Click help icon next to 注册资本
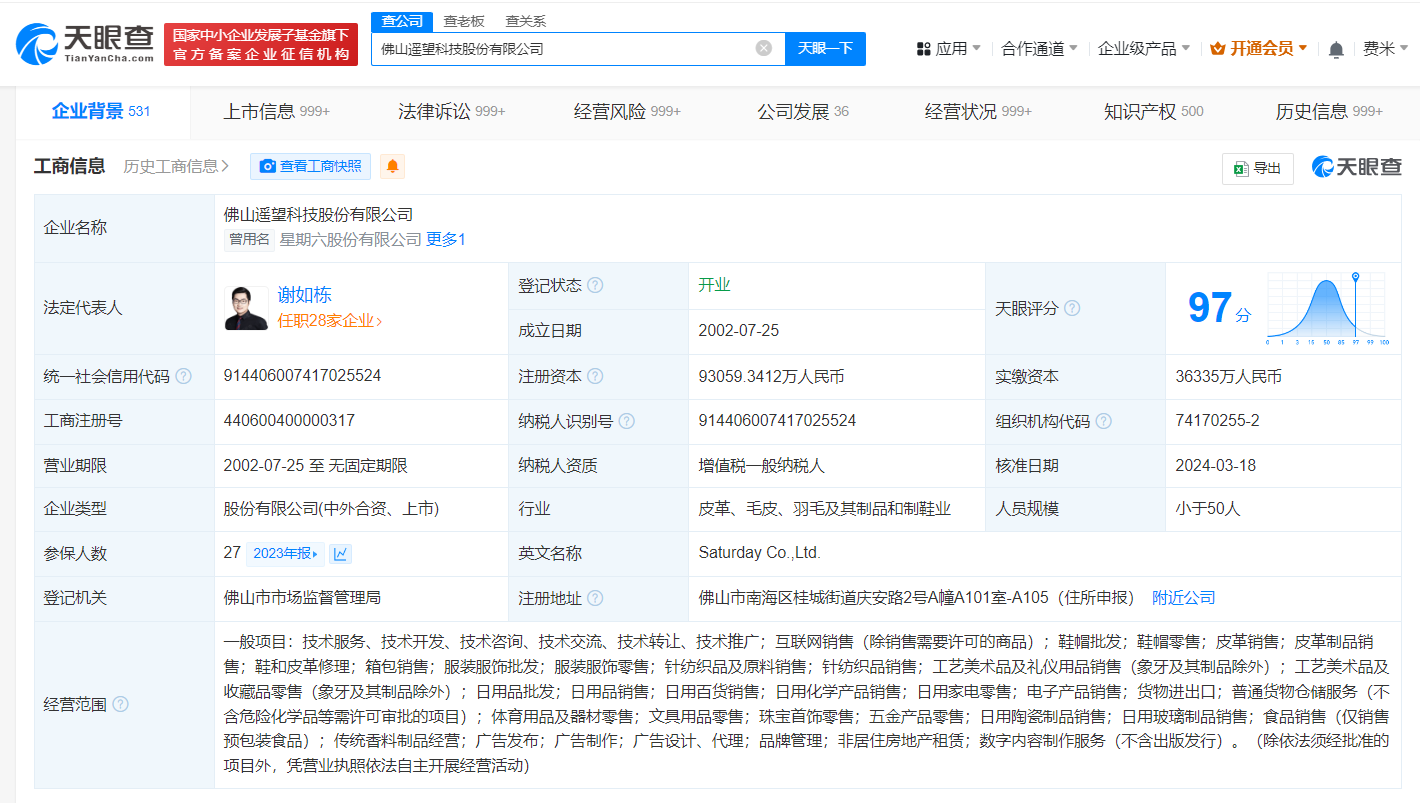The image size is (1420, 803). pos(595,376)
